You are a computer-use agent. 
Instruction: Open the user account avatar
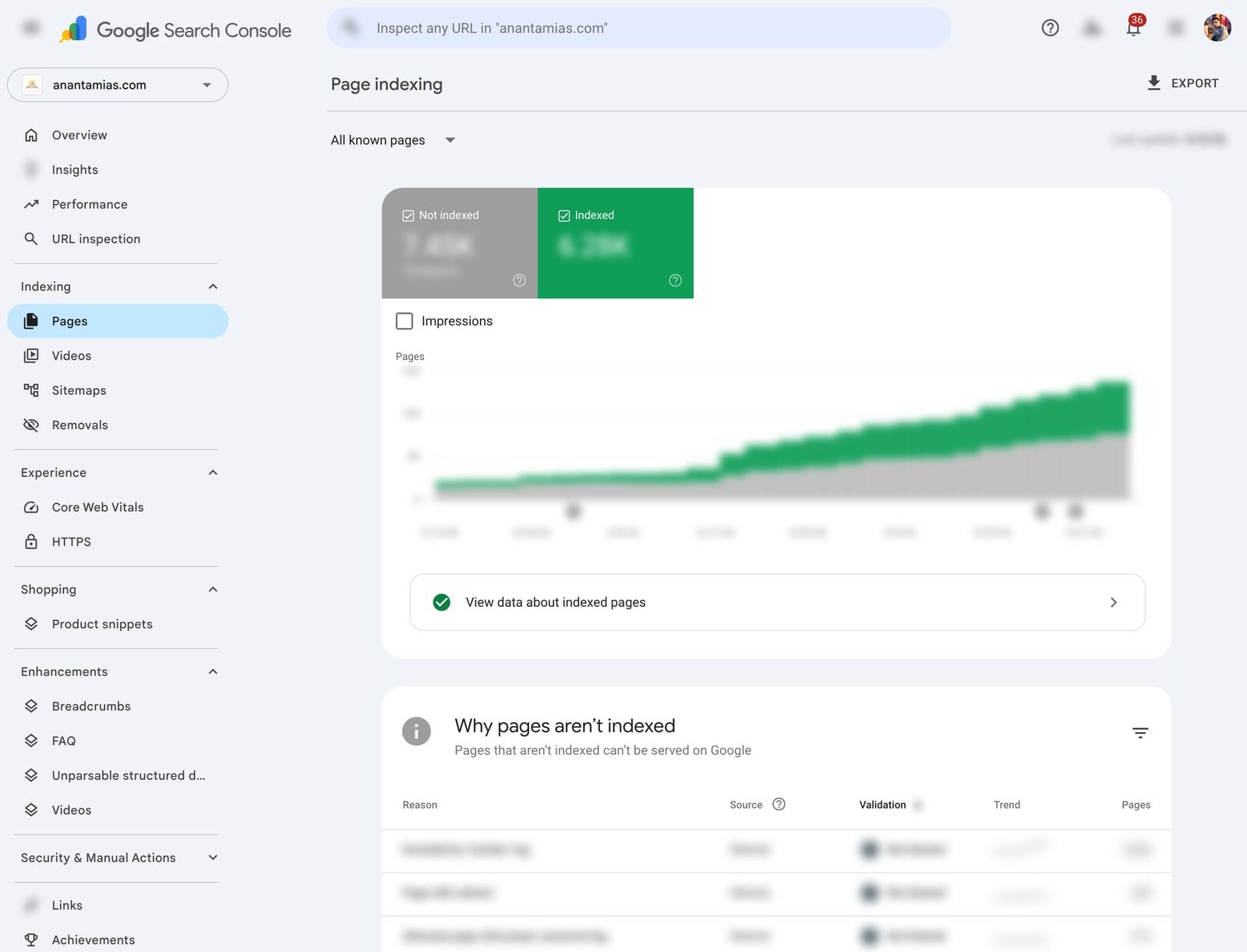click(x=1217, y=28)
